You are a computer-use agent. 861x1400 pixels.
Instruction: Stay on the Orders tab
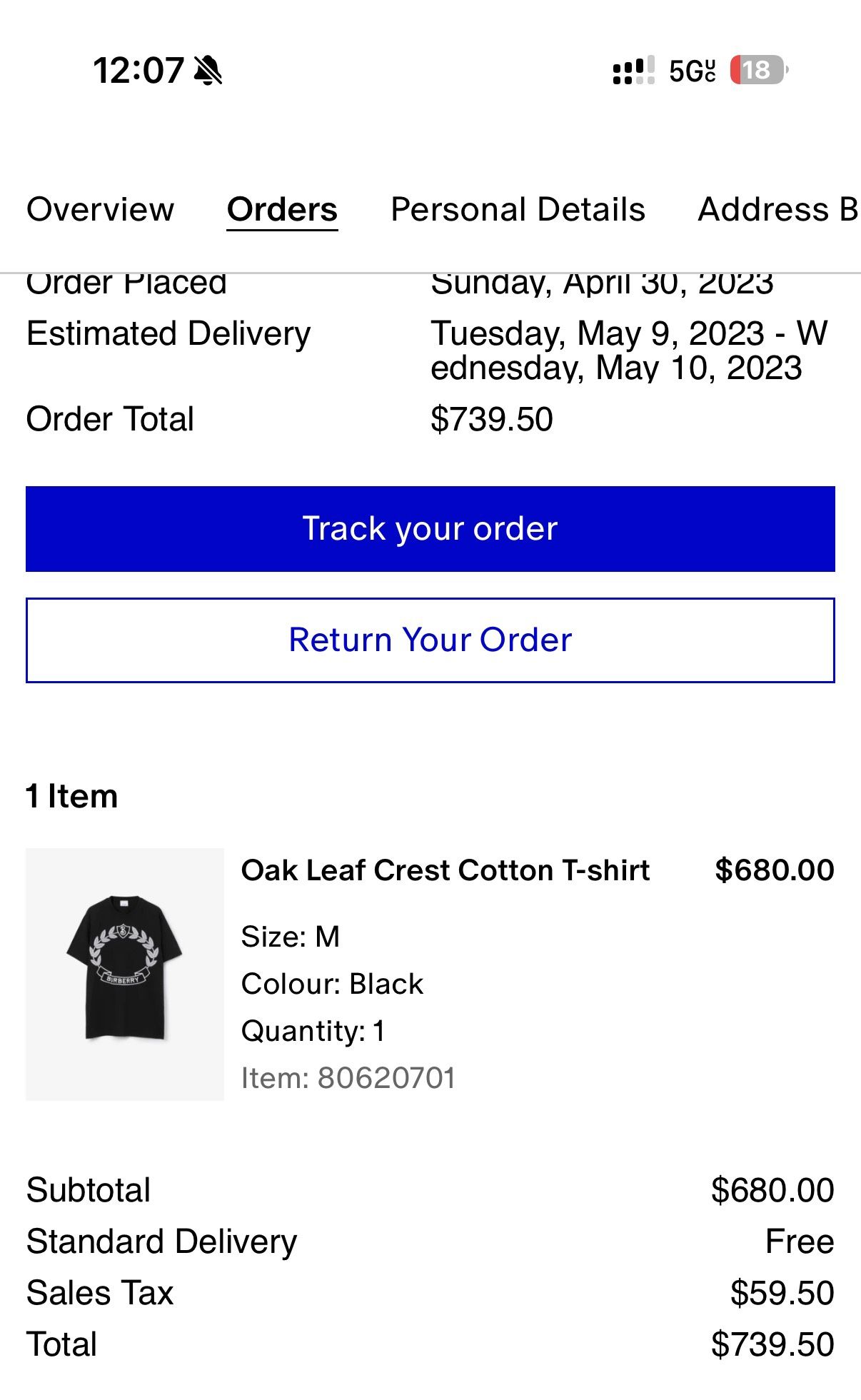(281, 209)
